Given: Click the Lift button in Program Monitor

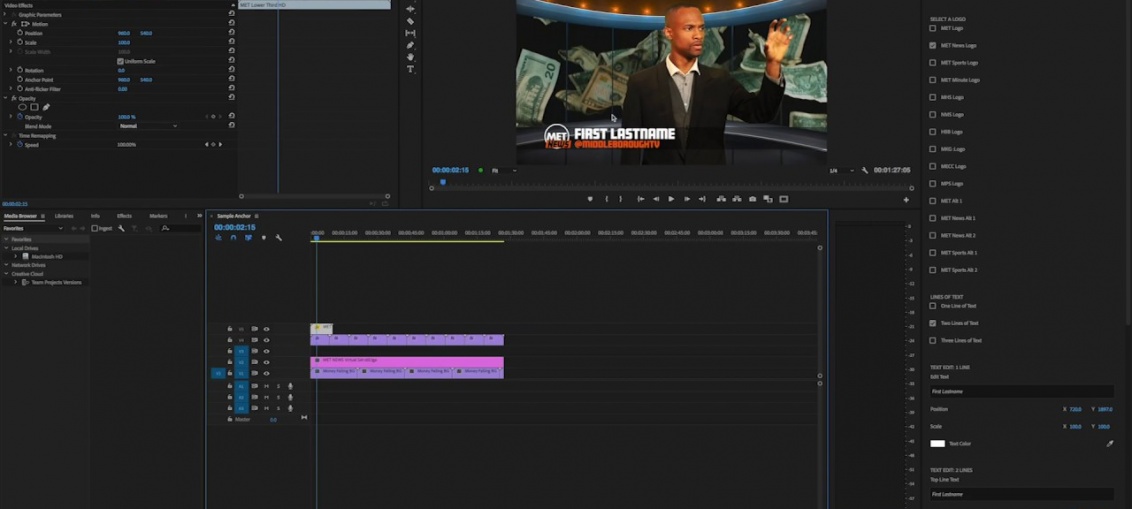Looking at the screenshot, I should pyautogui.click(x=720, y=199).
